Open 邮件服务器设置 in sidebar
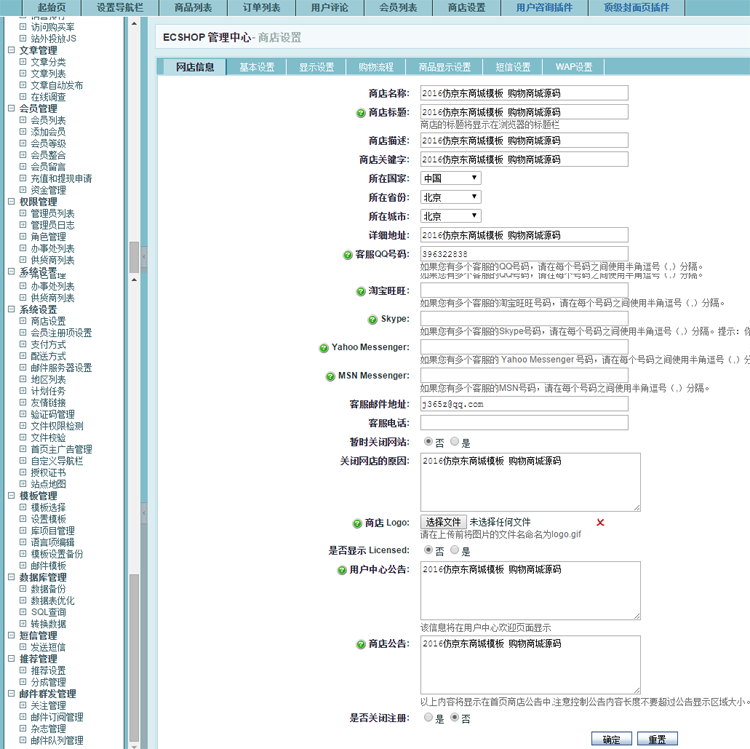The image size is (750, 749). point(61,368)
